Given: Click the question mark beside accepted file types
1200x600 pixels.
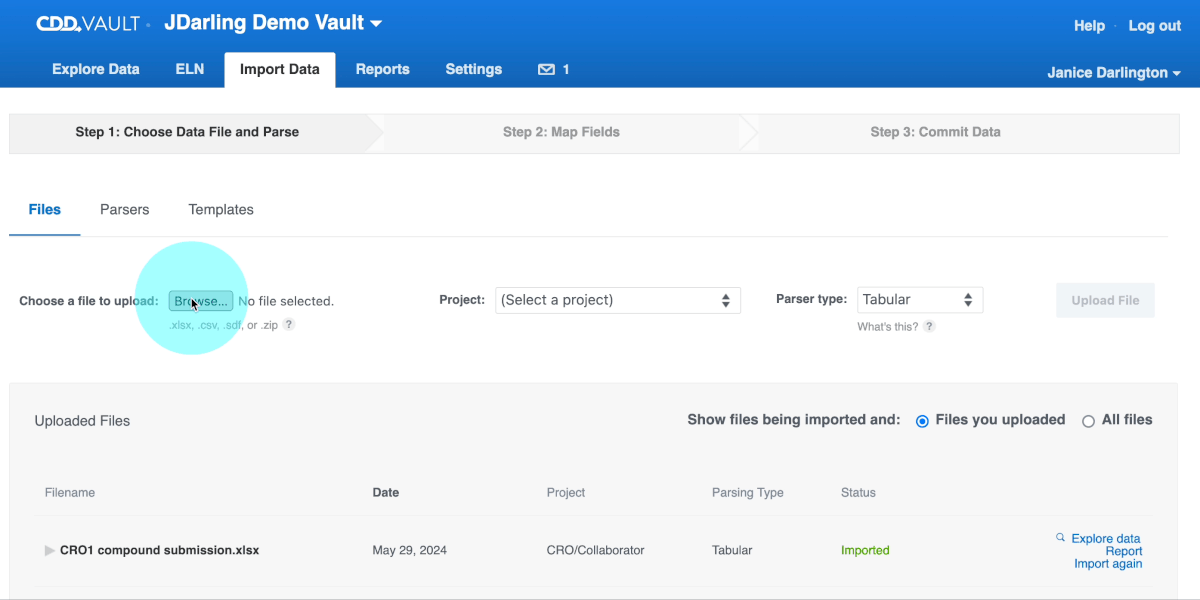Looking at the screenshot, I should coord(288,324).
